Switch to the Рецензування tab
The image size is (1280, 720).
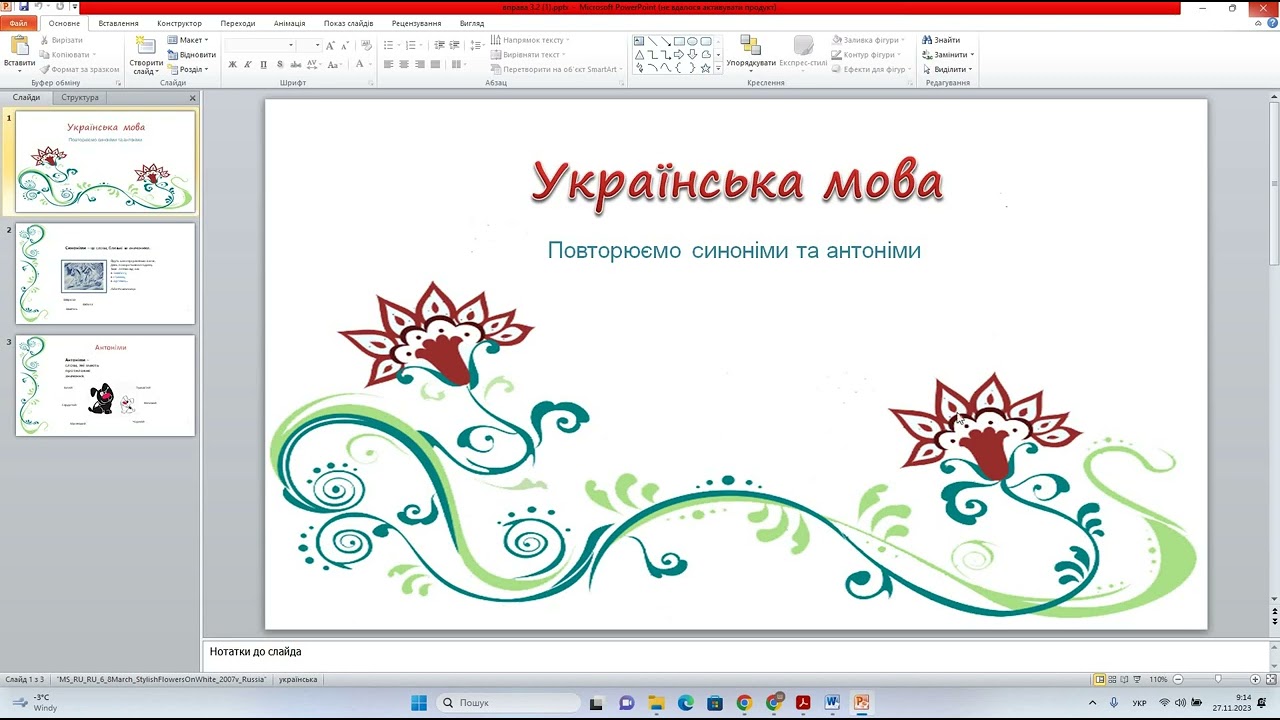417,23
